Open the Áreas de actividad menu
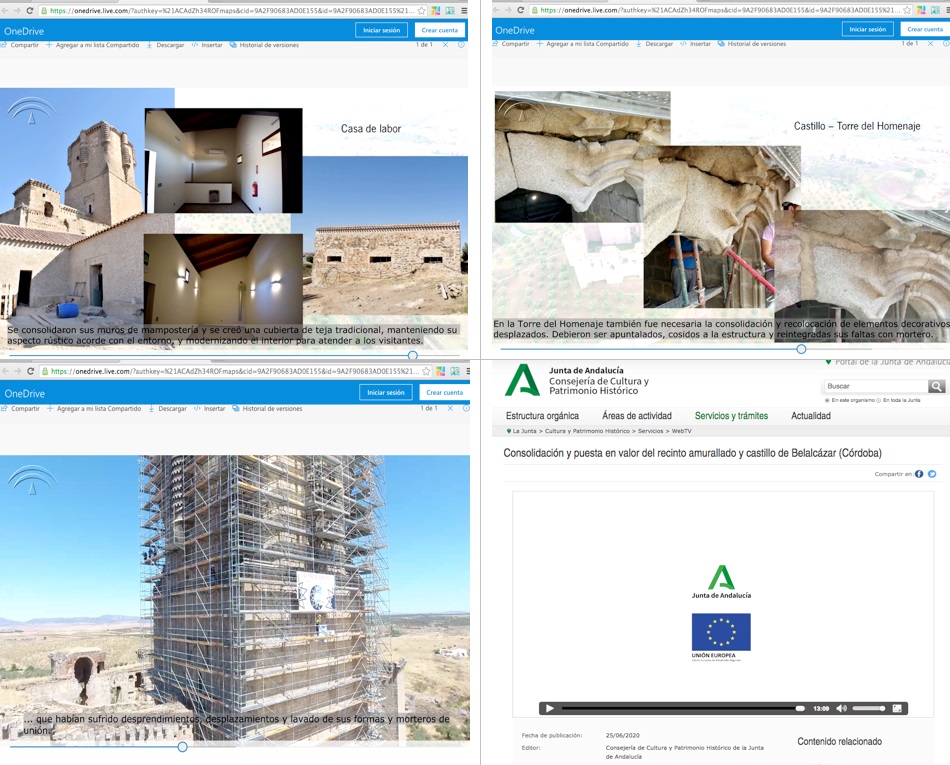The image size is (950, 765). [x=637, y=416]
